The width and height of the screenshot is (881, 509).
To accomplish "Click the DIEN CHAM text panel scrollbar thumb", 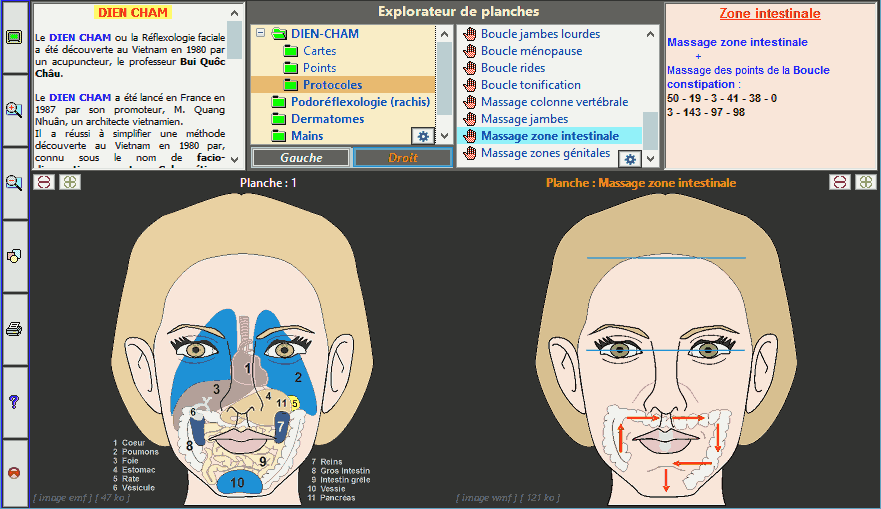I will [x=234, y=39].
